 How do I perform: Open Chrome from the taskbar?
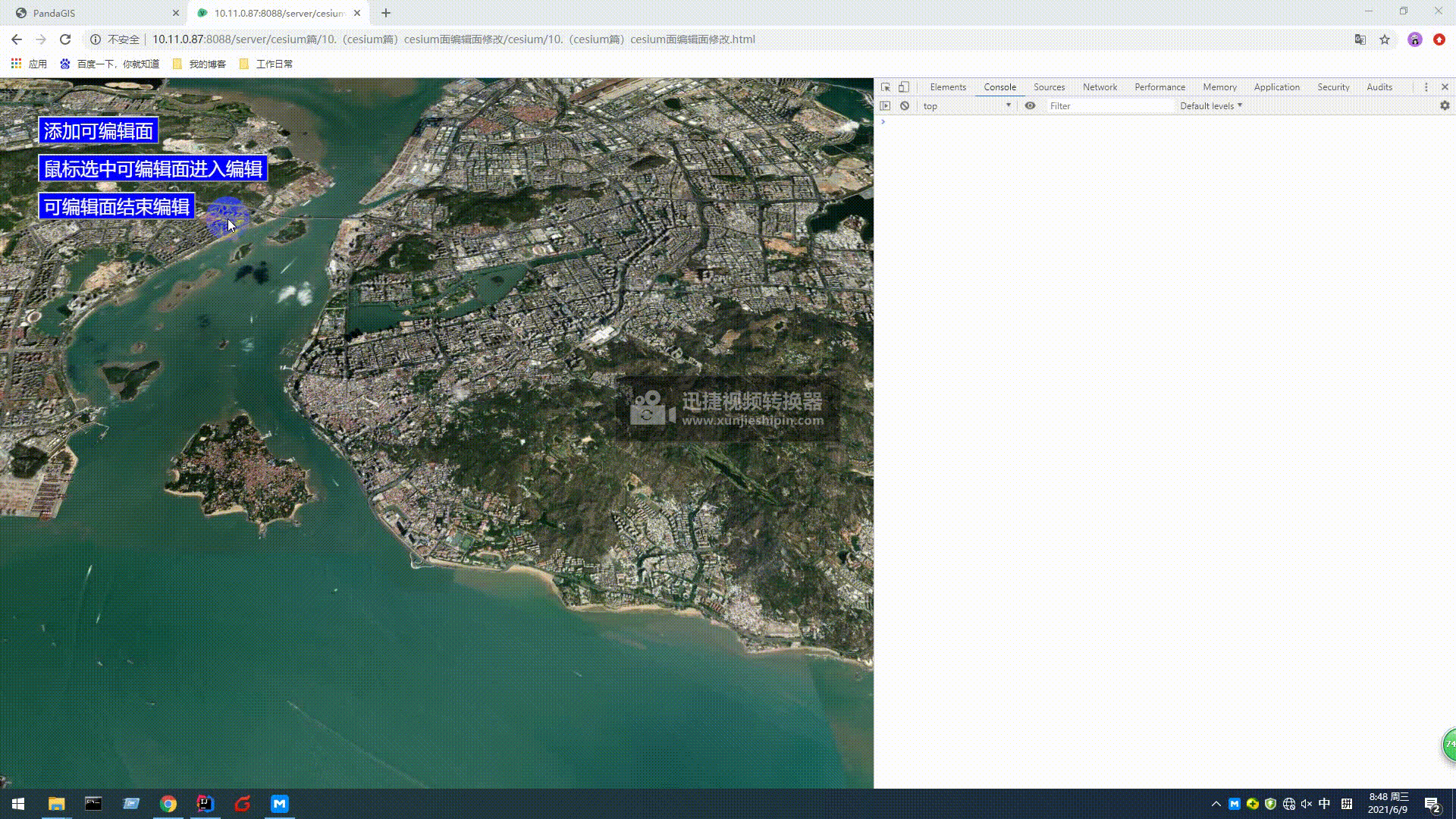168,804
